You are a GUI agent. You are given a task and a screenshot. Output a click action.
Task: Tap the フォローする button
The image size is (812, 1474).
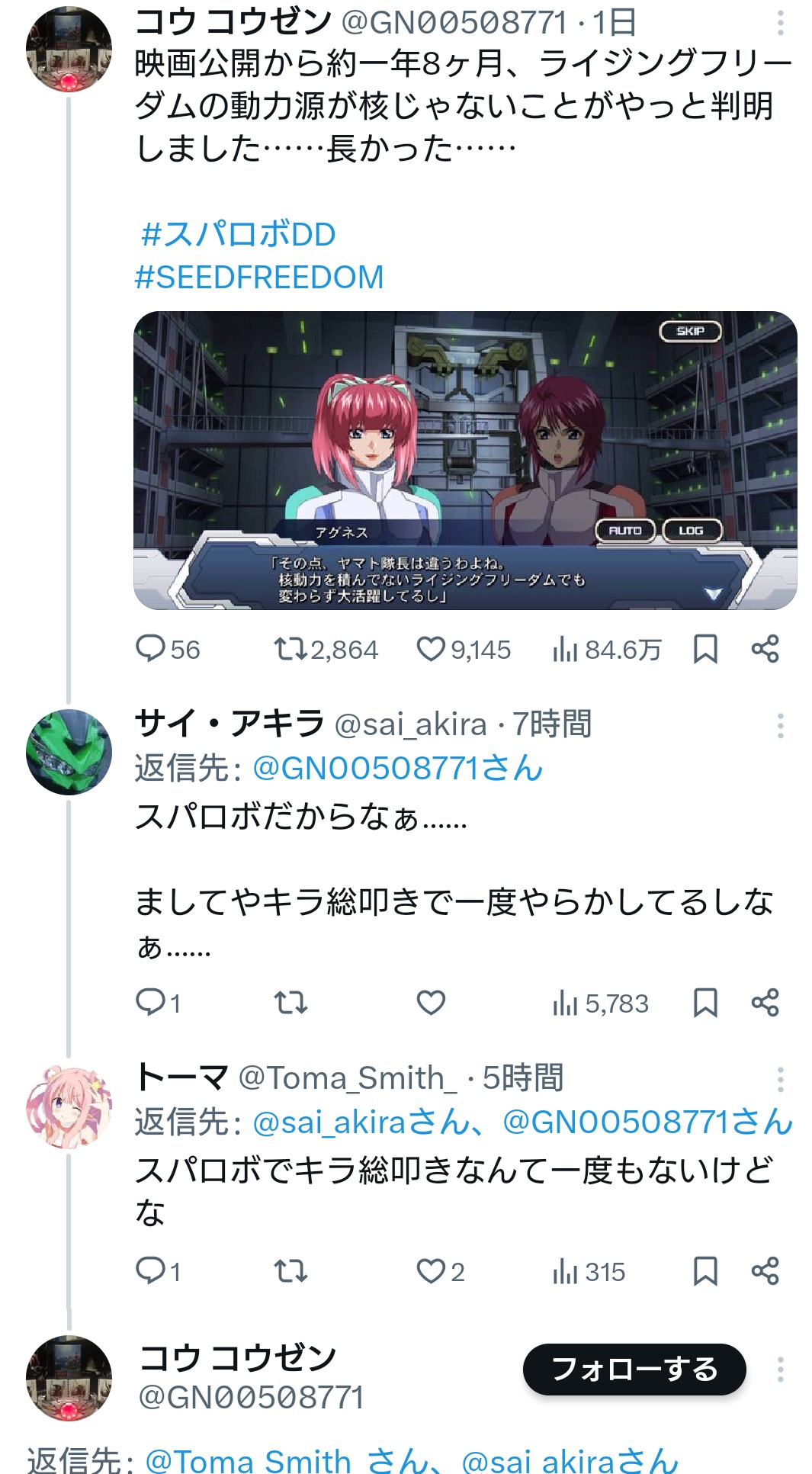pyautogui.click(x=634, y=1370)
